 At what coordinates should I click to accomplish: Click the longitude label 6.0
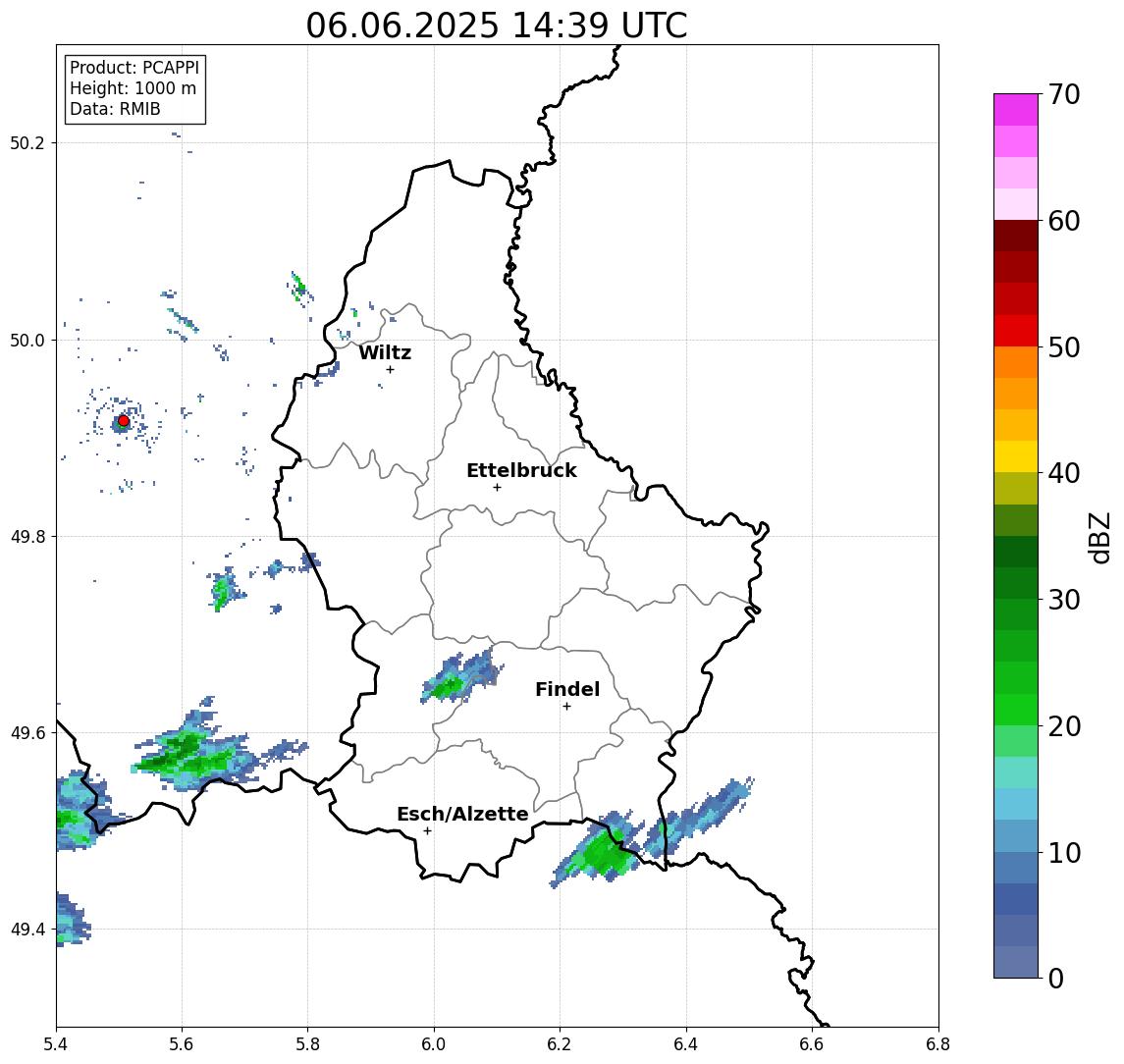(434, 1044)
